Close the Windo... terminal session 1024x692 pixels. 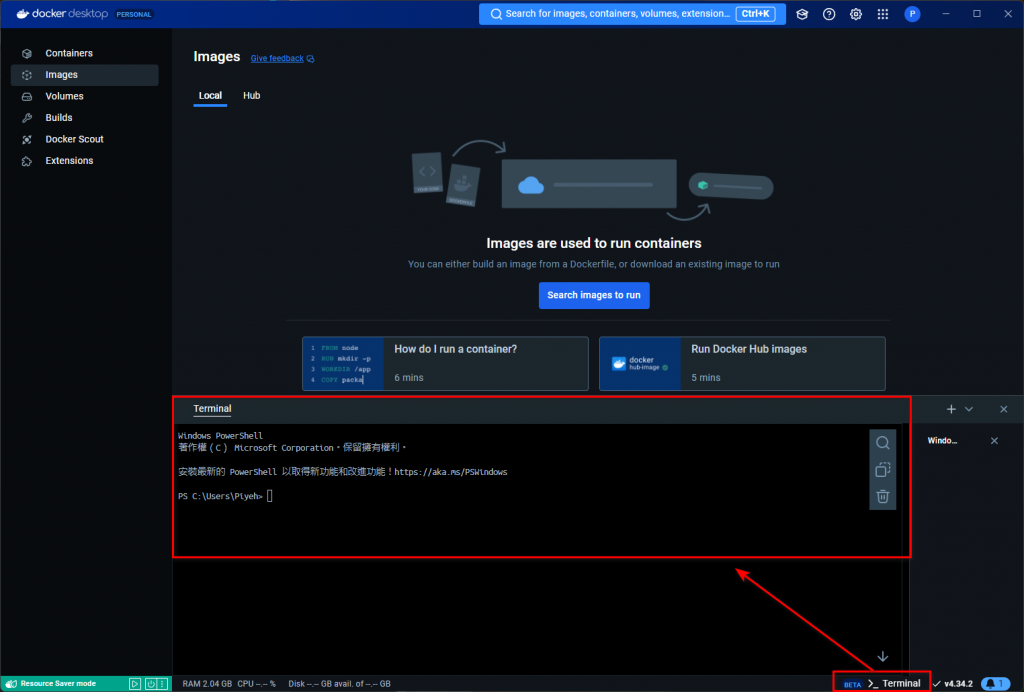coord(994,441)
